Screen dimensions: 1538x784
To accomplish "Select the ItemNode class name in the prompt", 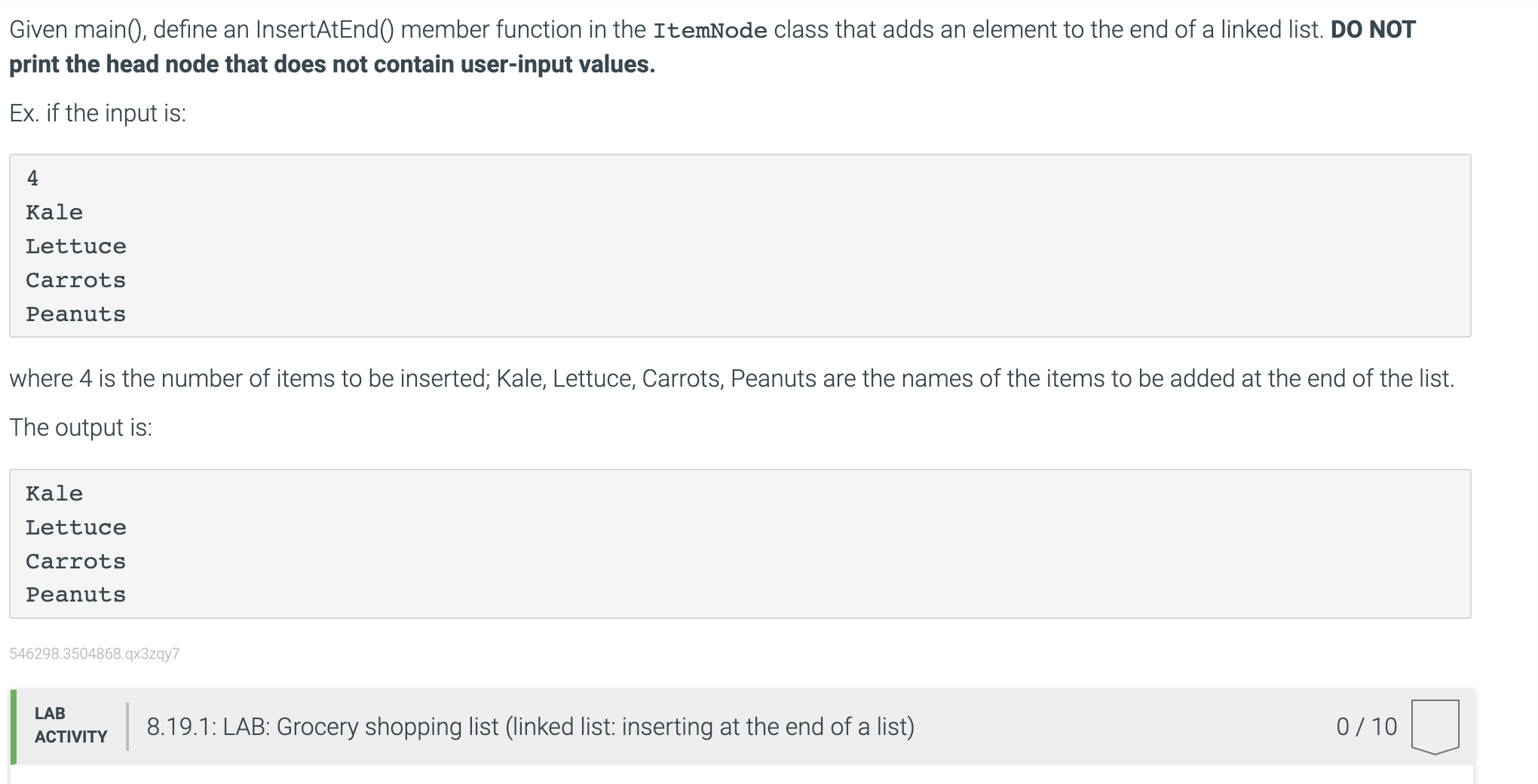I will 711,30.
